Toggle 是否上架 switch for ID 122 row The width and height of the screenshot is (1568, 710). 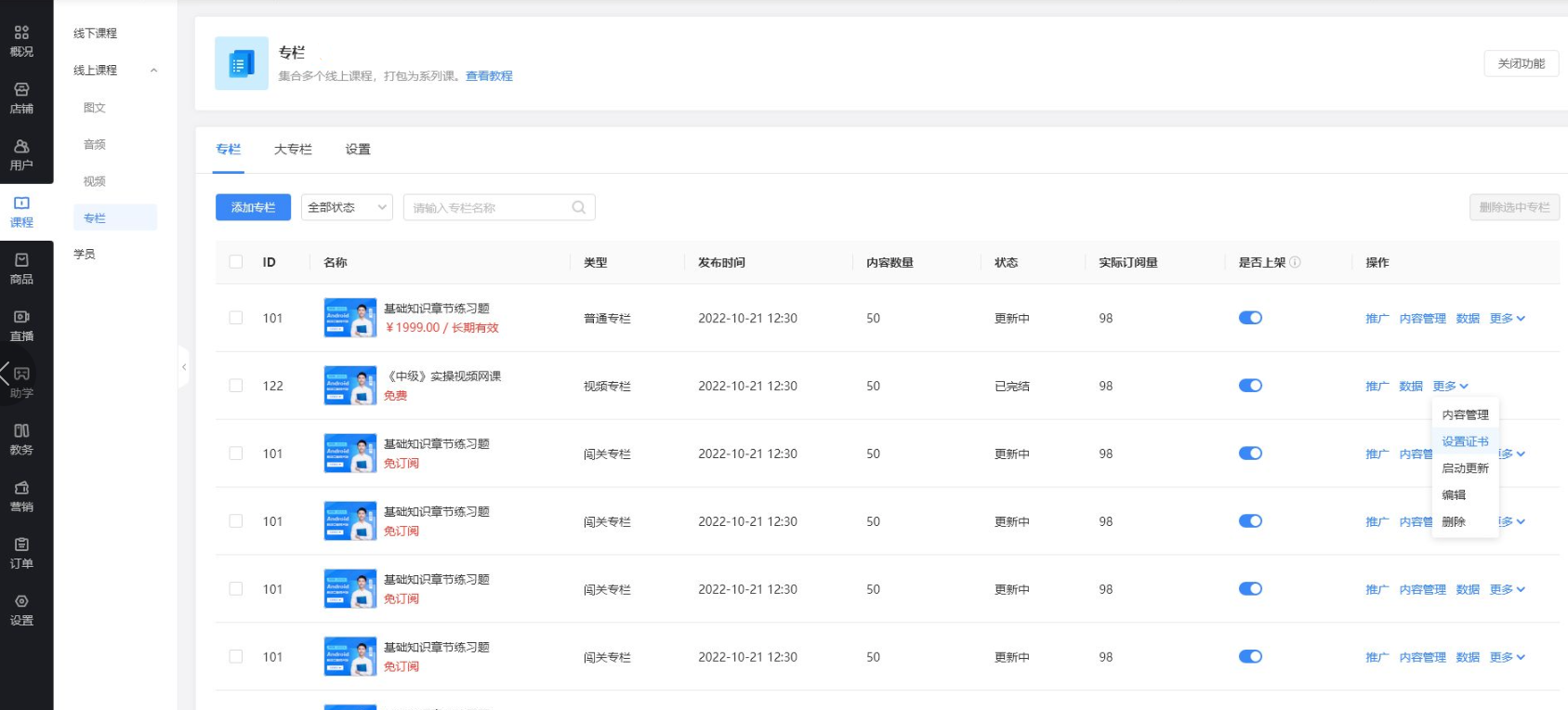tap(1250, 386)
